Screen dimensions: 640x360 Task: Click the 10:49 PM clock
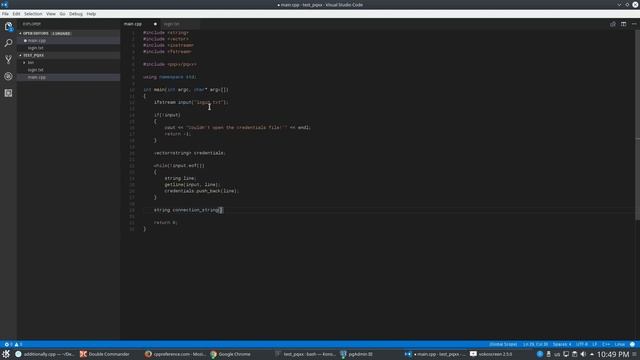pos(613,354)
